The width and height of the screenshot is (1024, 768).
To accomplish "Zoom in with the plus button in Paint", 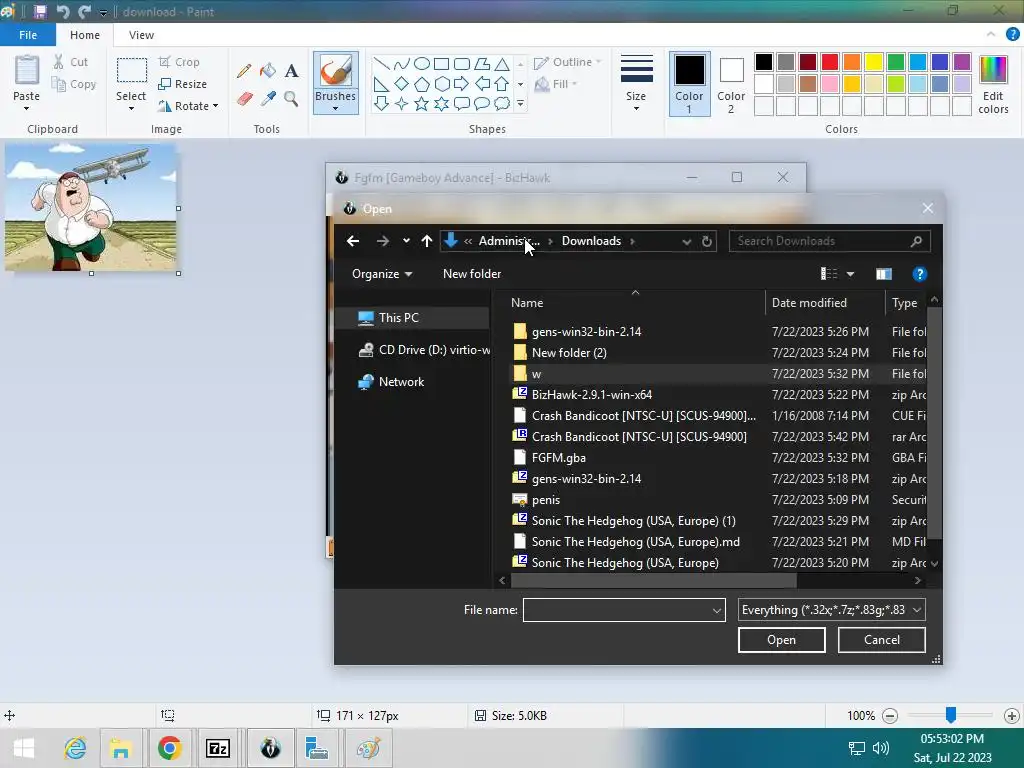I will (1012, 716).
